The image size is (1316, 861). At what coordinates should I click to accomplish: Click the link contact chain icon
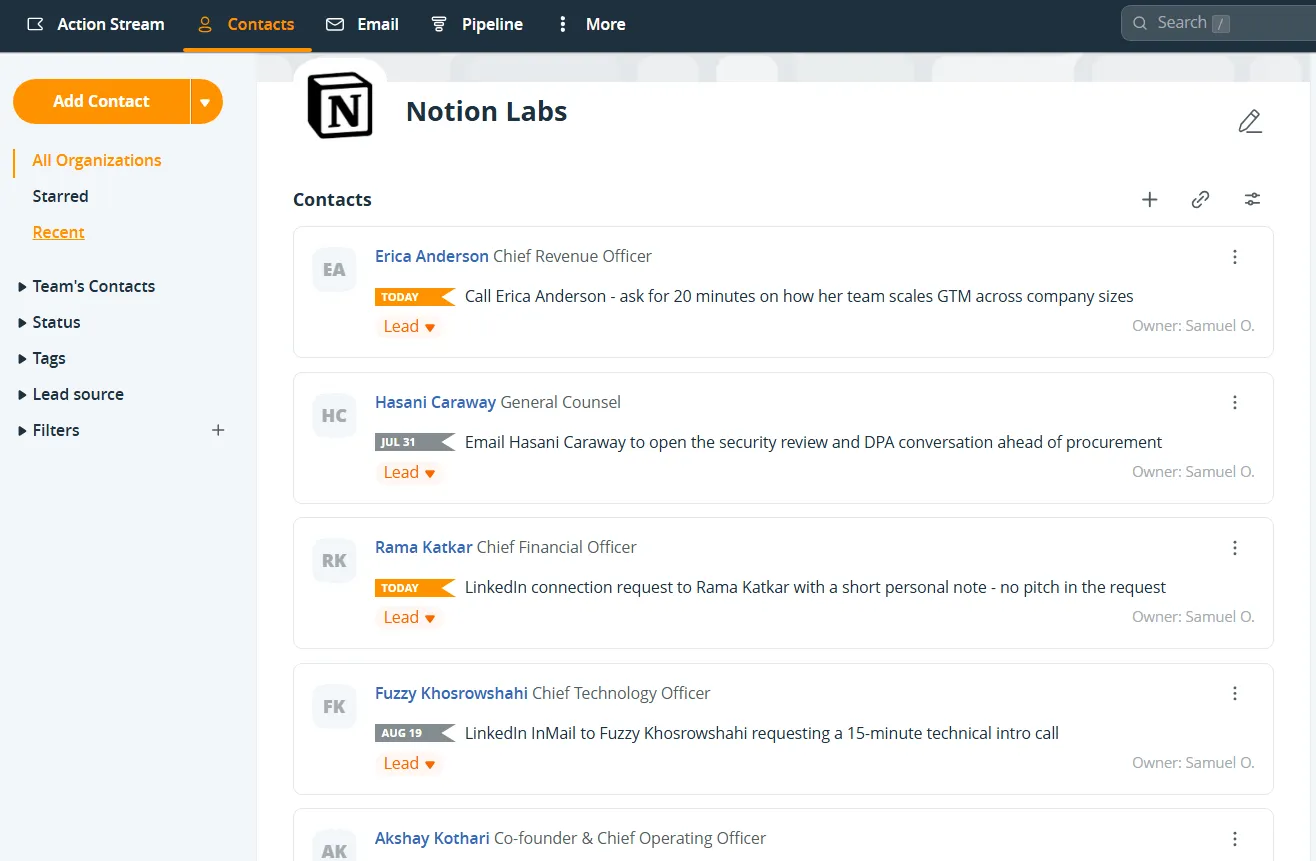click(1201, 199)
